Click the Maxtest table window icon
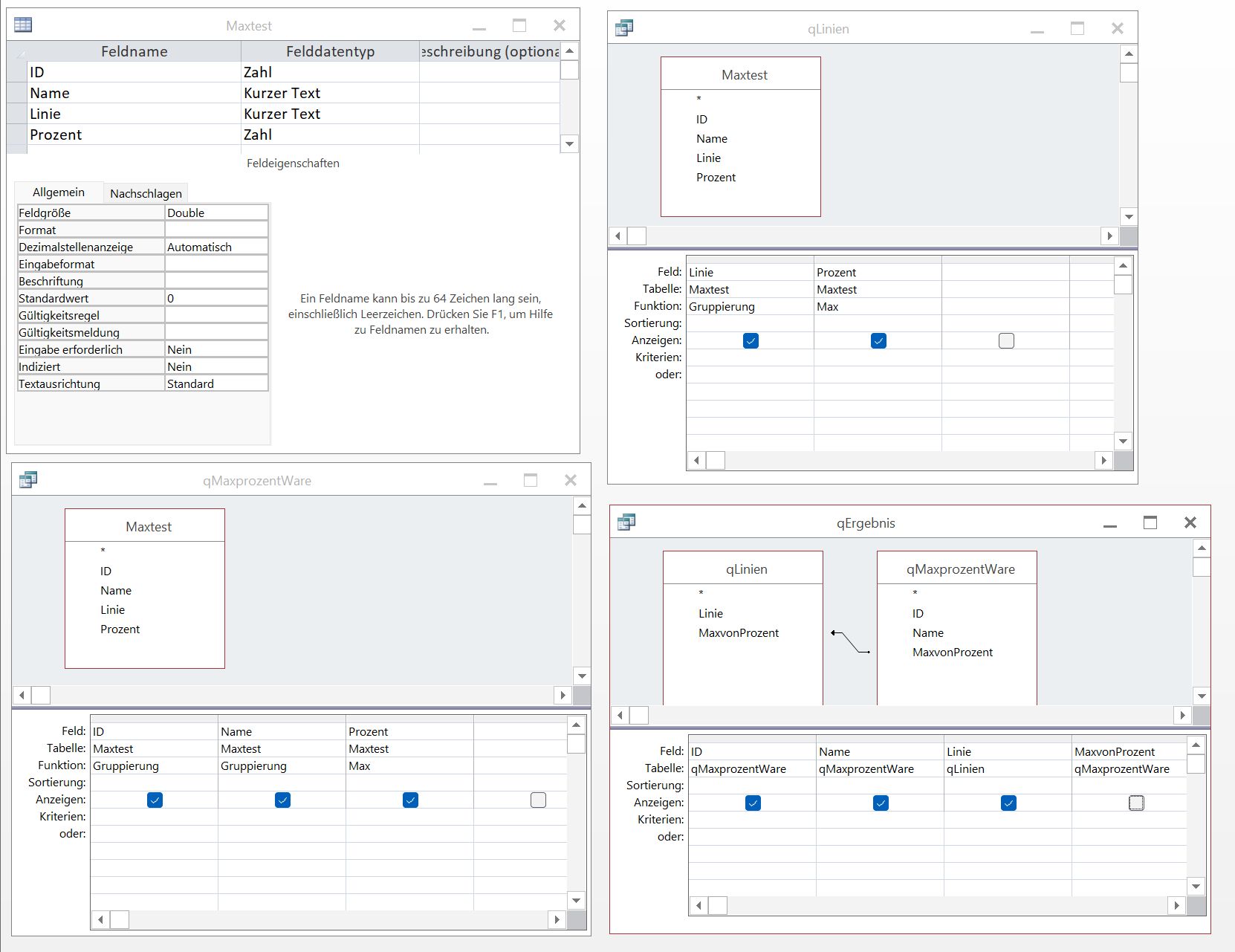 pyautogui.click(x=23, y=25)
